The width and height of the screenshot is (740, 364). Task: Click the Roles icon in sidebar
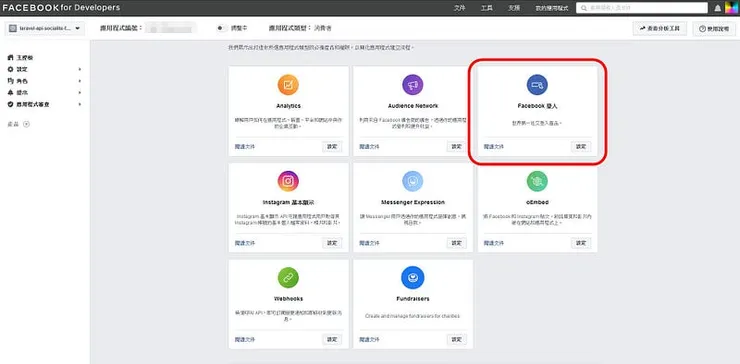tap(10, 81)
